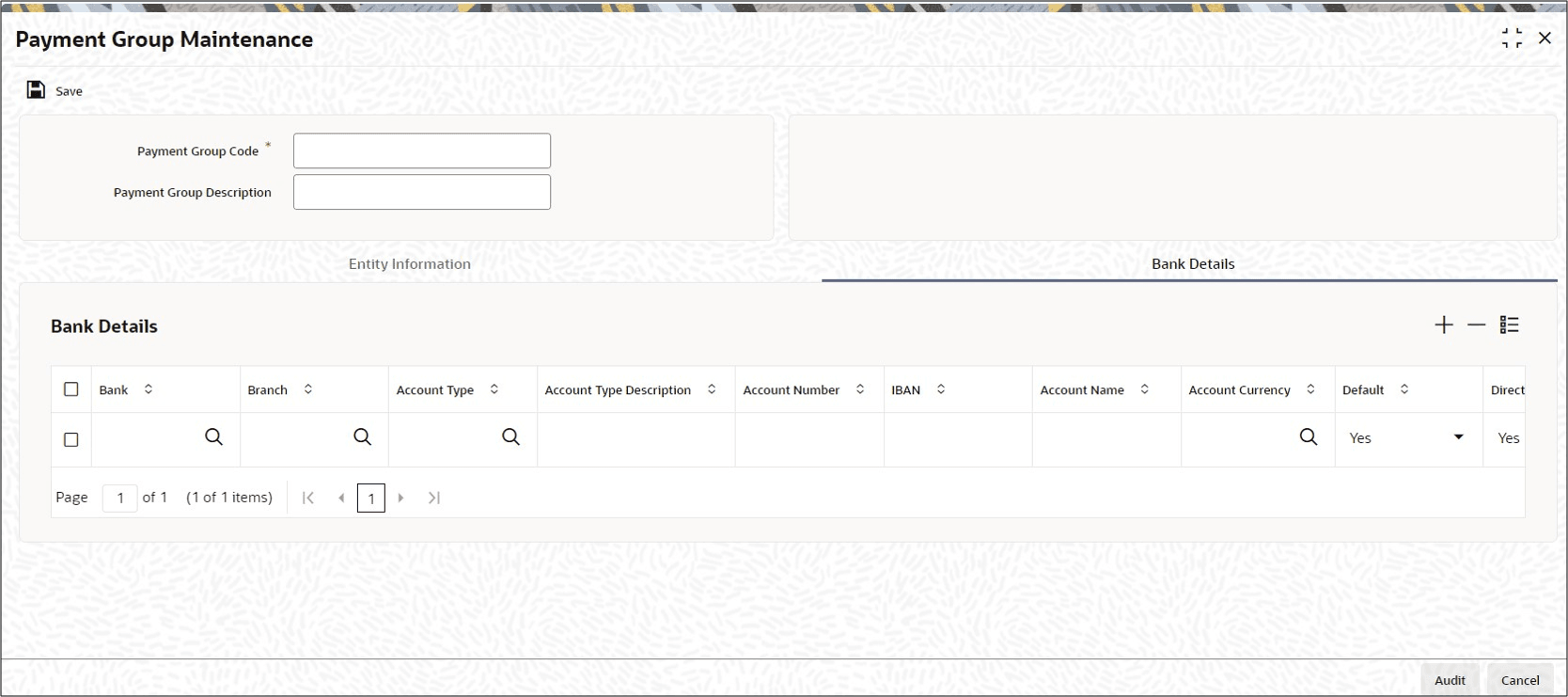Click the Page number input box

(120, 498)
